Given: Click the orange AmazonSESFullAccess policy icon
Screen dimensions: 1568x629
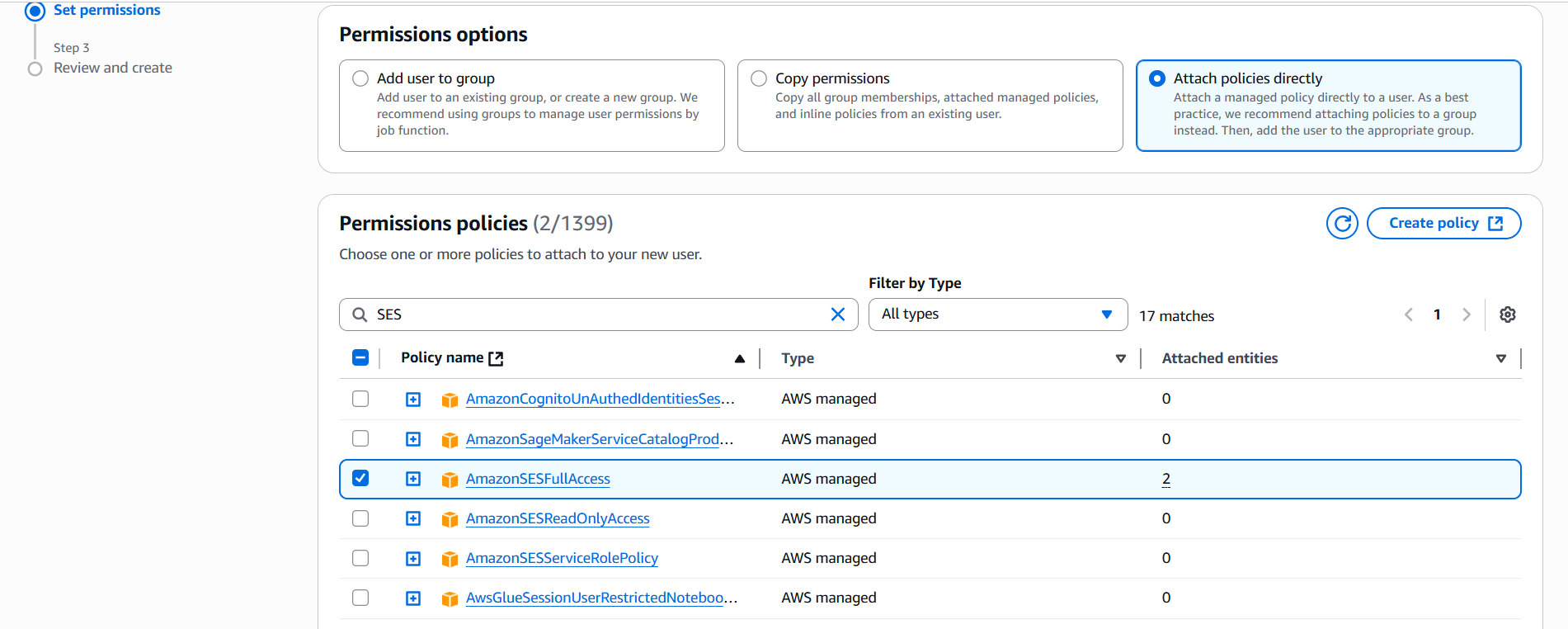Looking at the screenshot, I should click(x=450, y=480).
